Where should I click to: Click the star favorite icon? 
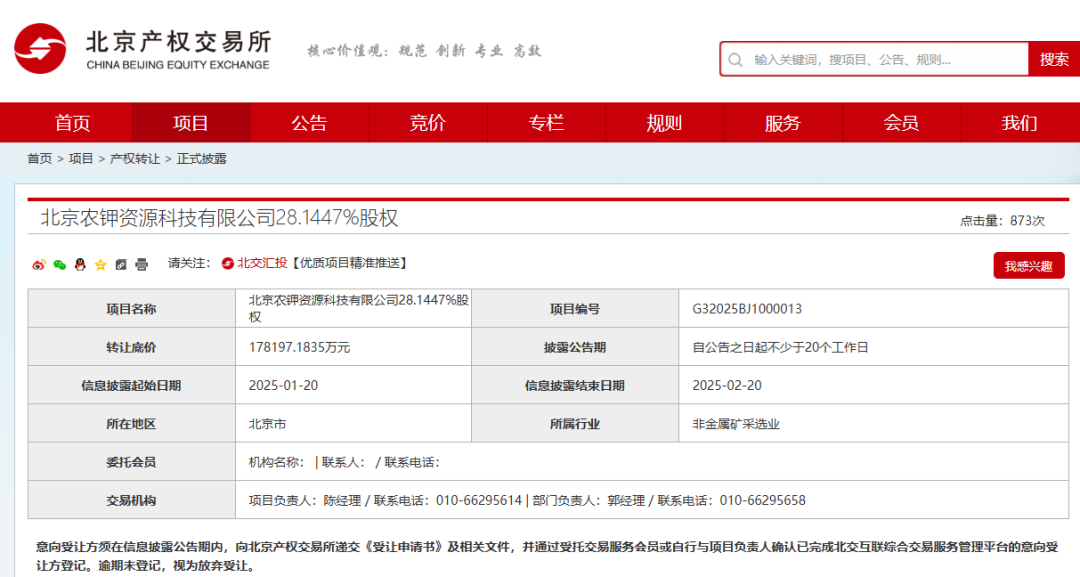tap(101, 264)
